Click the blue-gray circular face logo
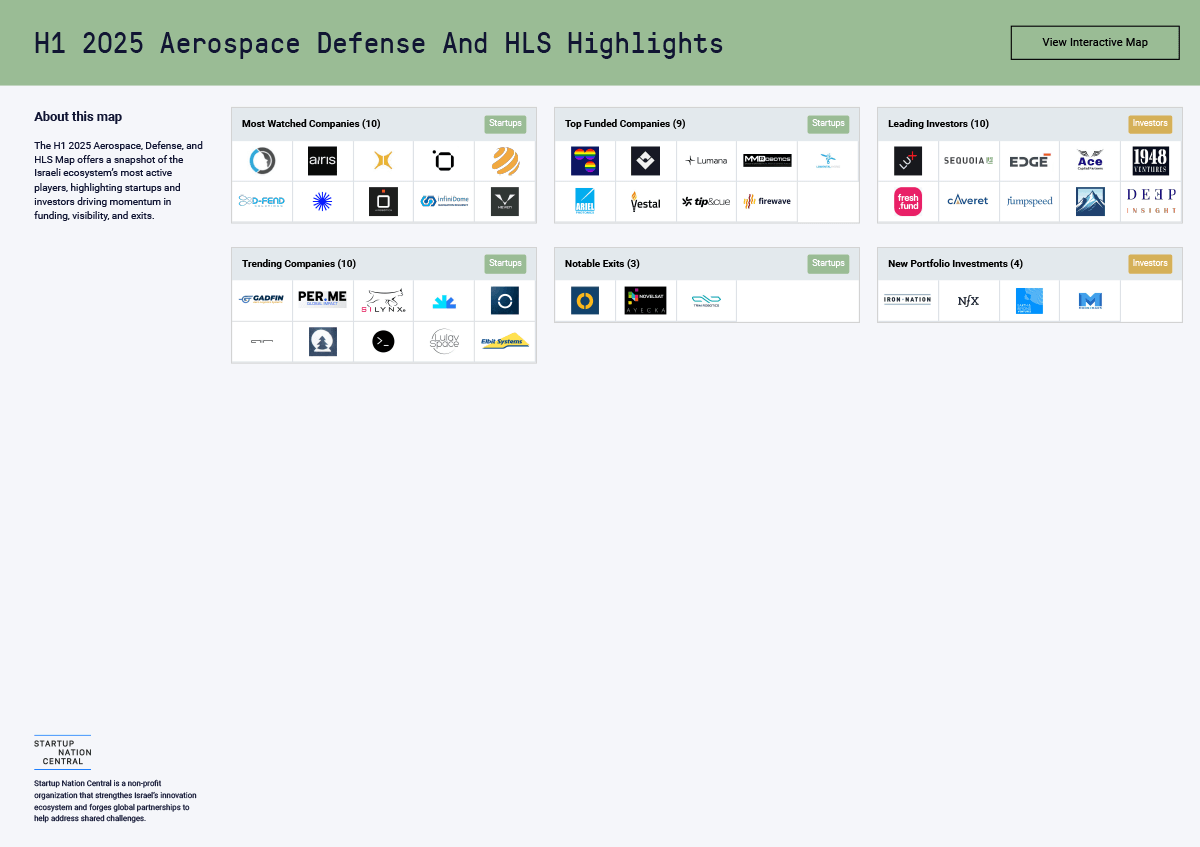This screenshot has width=1200, height=847. (262, 160)
